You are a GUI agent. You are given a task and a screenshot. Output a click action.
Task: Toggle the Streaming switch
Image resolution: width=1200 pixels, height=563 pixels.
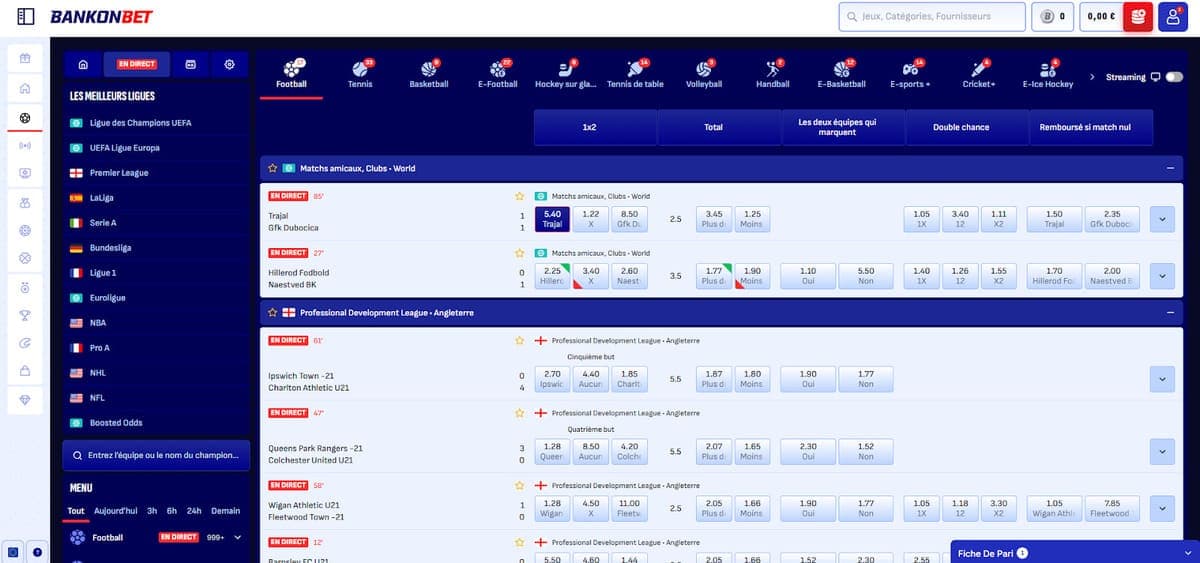pos(1174,77)
